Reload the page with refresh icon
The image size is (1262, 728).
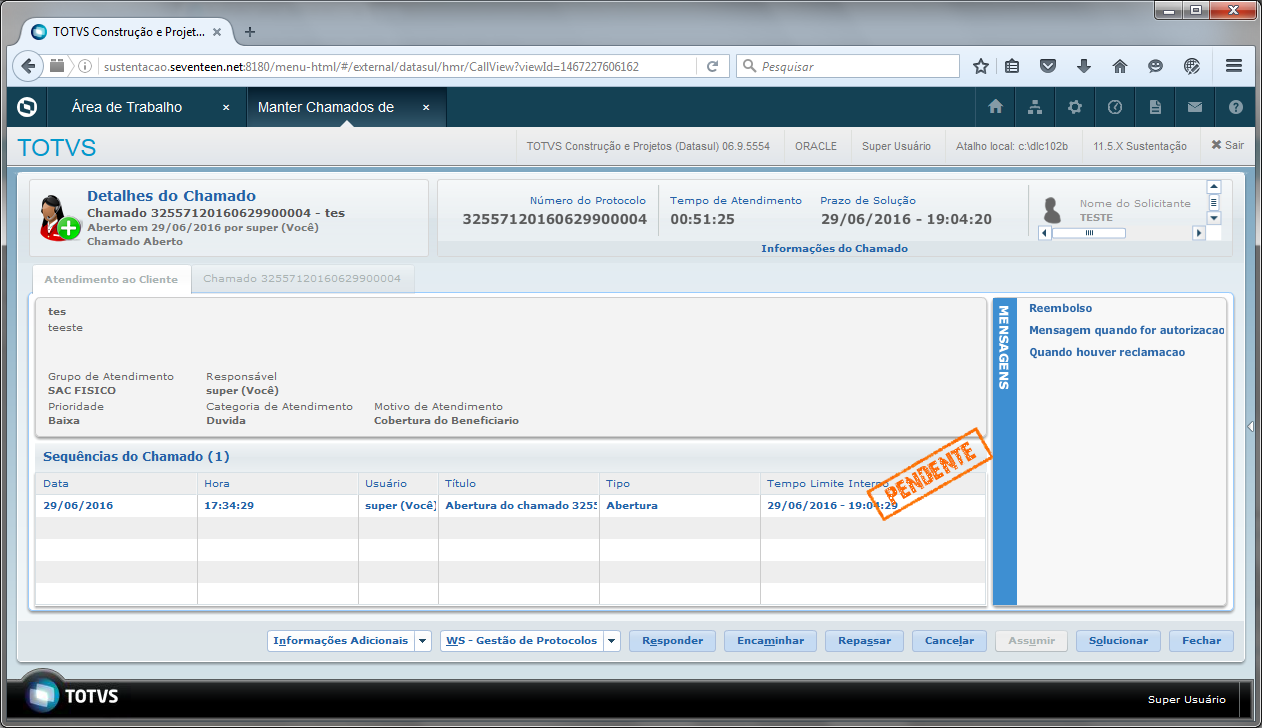tap(713, 66)
